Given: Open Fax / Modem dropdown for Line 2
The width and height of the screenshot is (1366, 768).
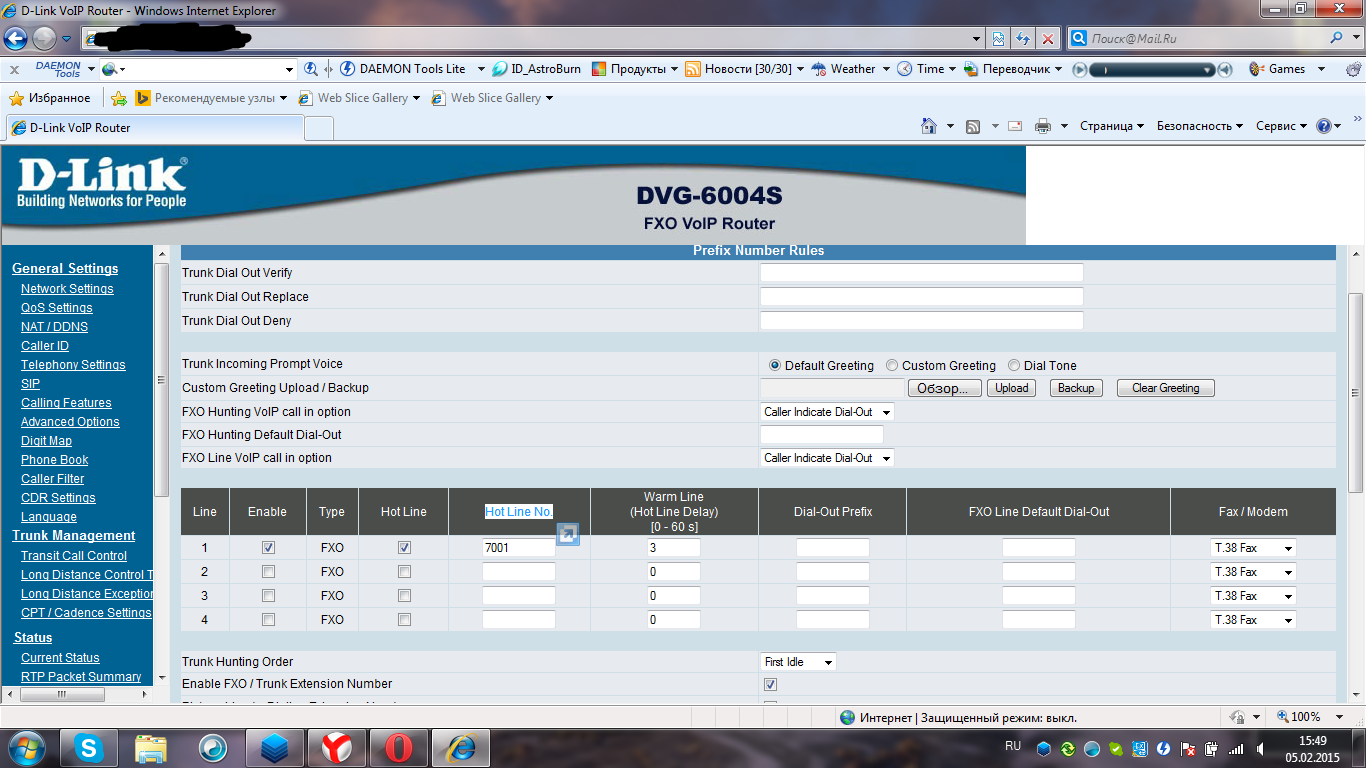Looking at the screenshot, I should [x=1253, y=572].
